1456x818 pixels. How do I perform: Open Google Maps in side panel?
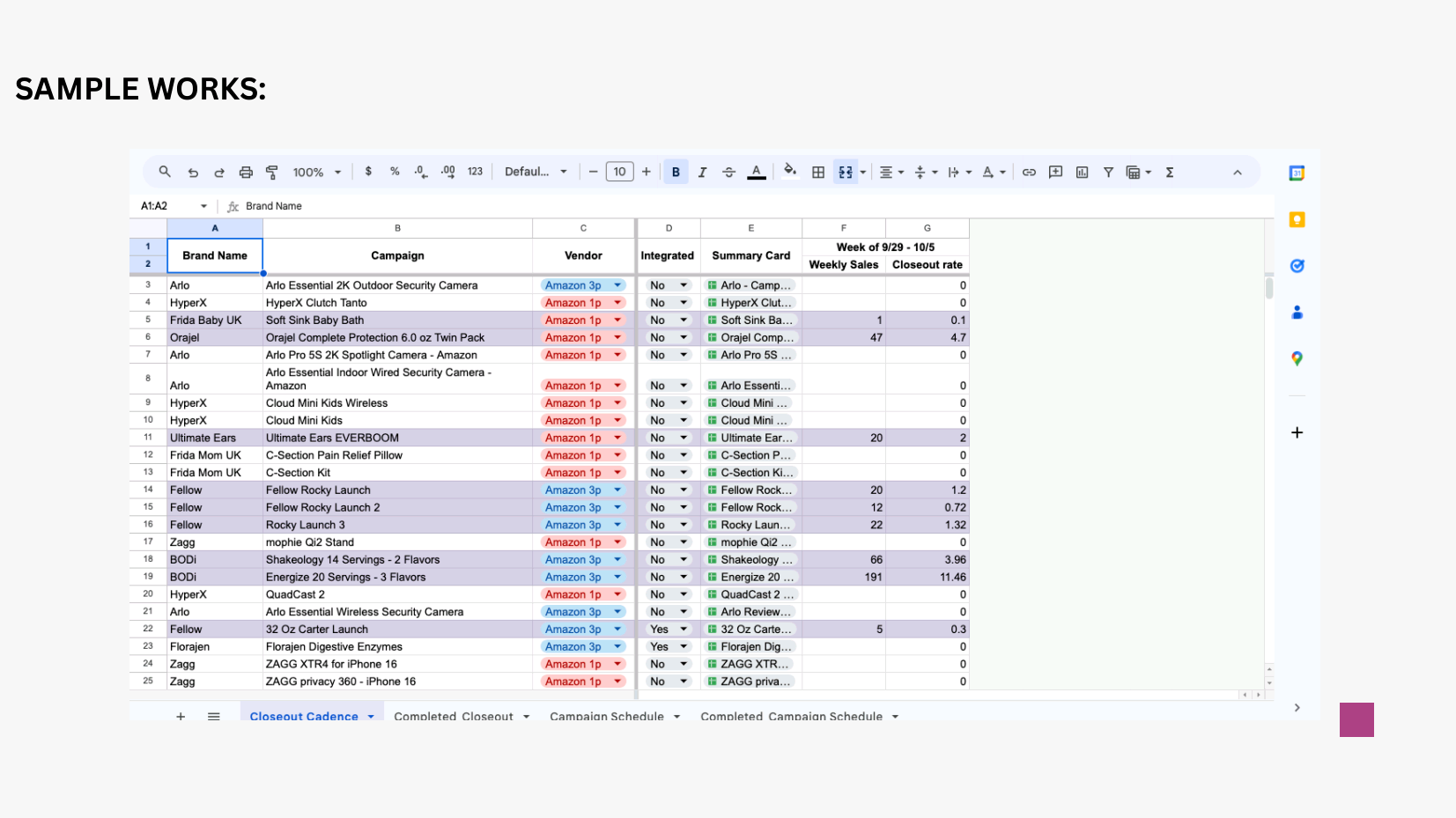[x=1297, y=358]
